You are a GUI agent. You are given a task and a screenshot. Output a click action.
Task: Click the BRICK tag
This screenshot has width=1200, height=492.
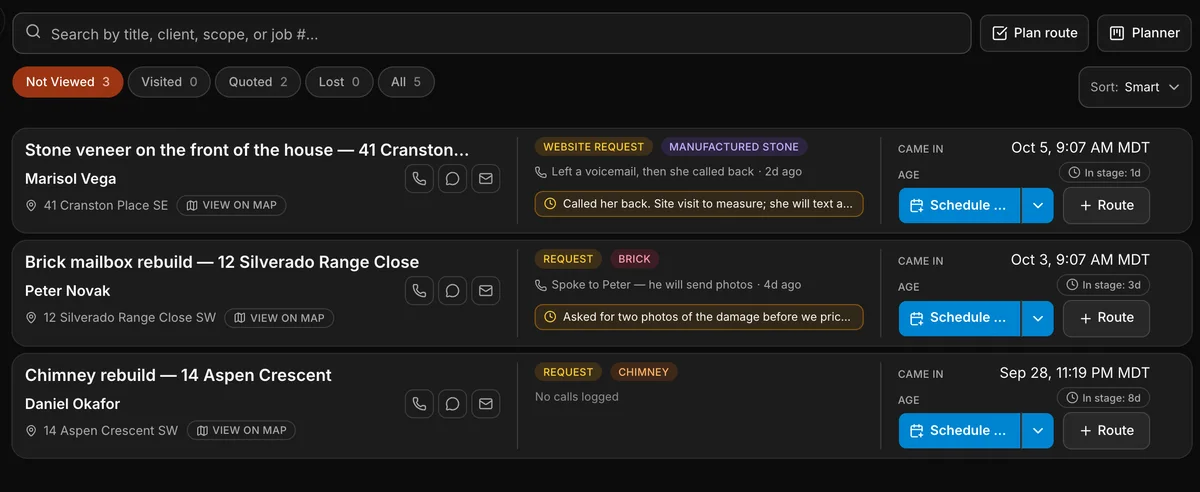click(x=634, y=259)
